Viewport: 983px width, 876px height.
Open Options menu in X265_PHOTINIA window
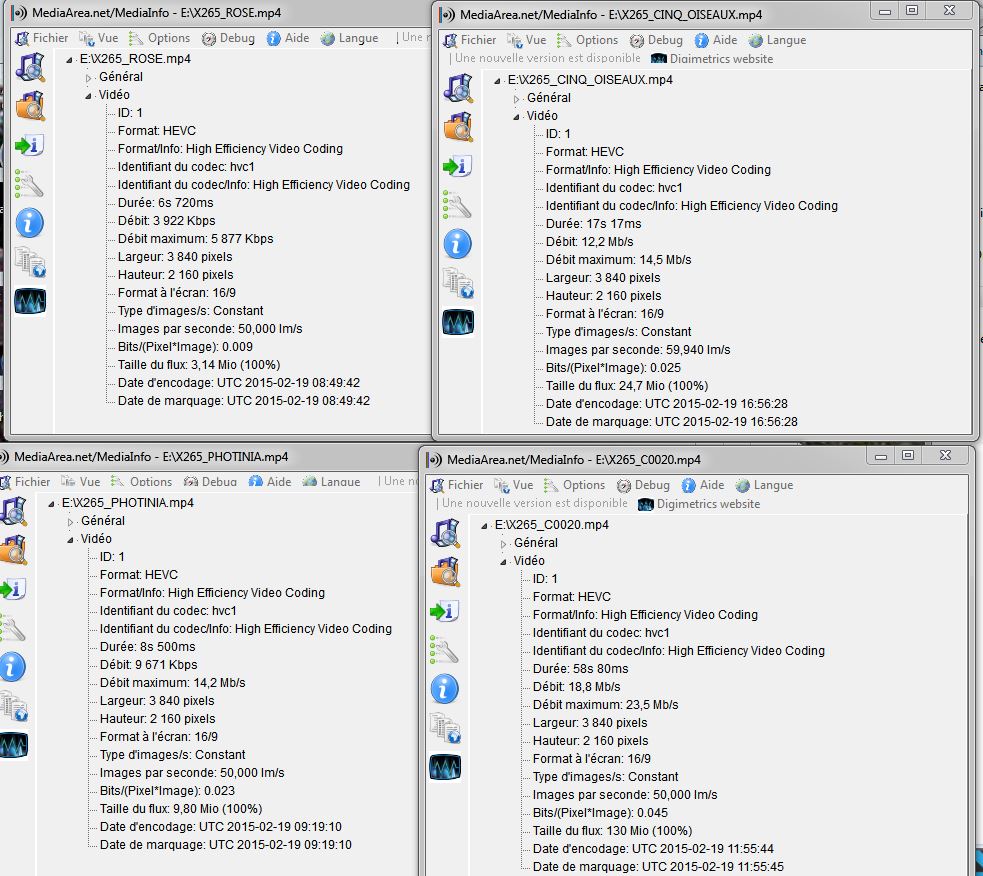(142, 482)
